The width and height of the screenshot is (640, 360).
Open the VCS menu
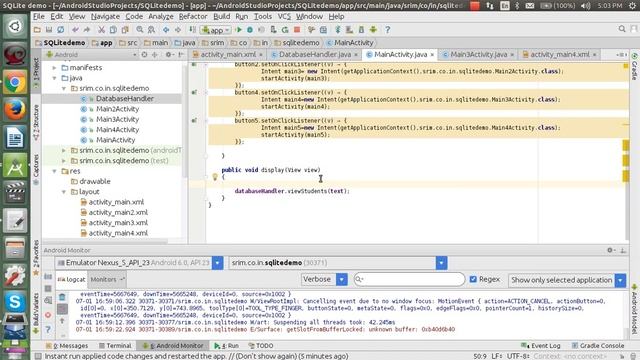pos(284,16)
